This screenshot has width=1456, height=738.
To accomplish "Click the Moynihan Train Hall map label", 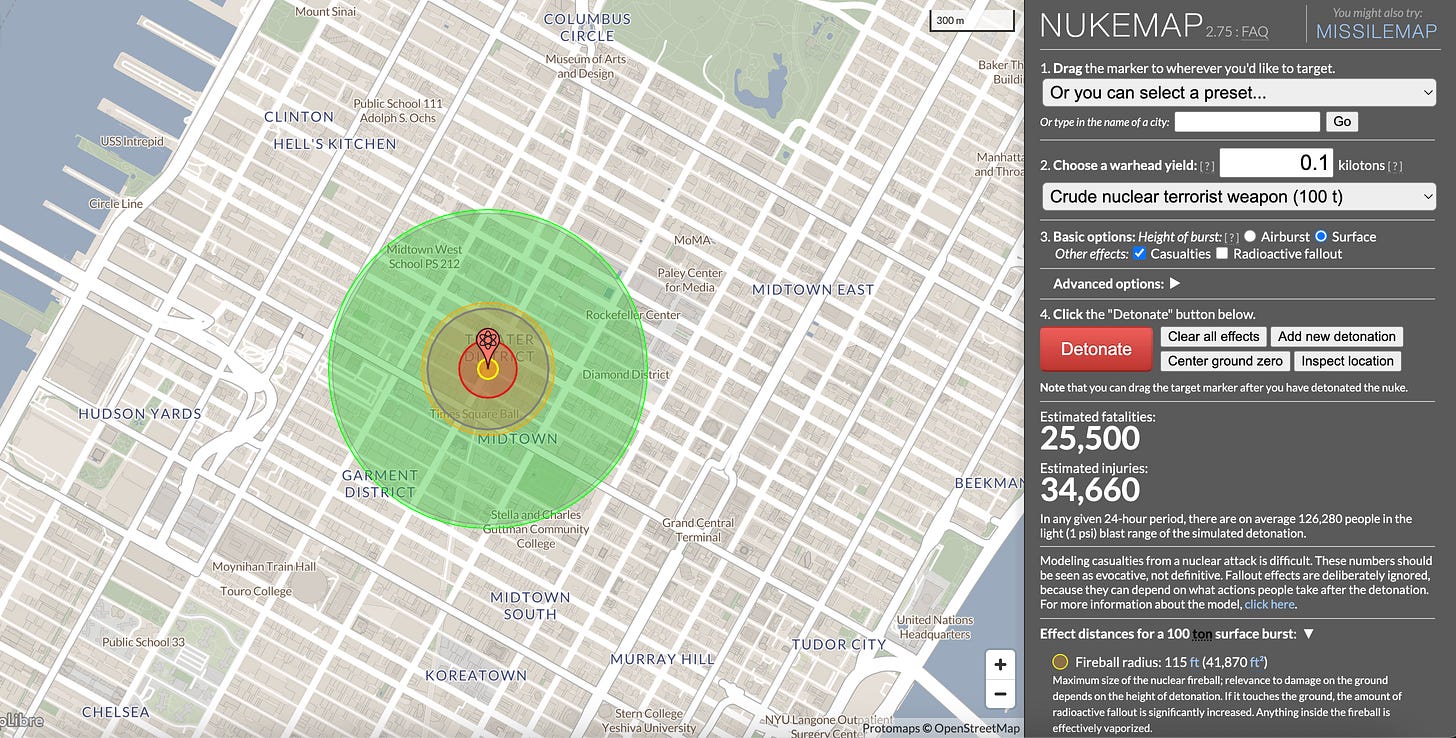I will 264,567.
